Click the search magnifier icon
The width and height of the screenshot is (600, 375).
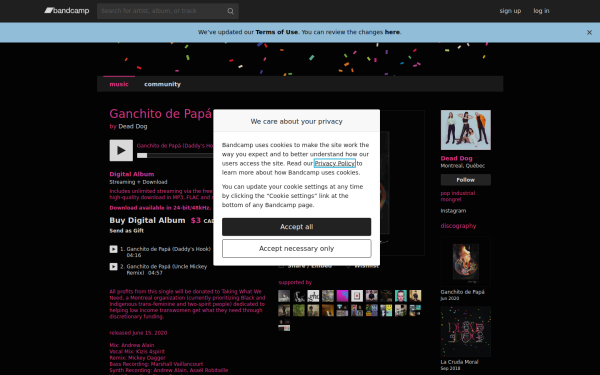(x=230, y=11)
